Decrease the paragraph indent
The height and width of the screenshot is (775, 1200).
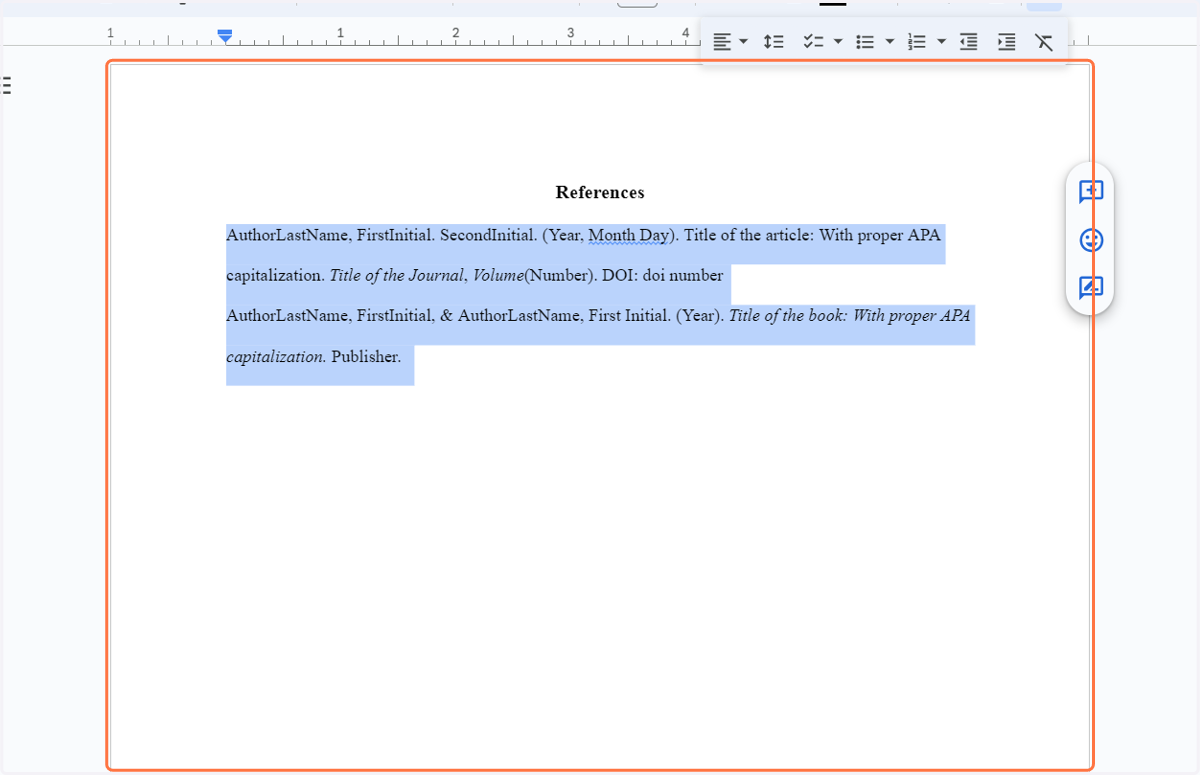coord(968,42)
